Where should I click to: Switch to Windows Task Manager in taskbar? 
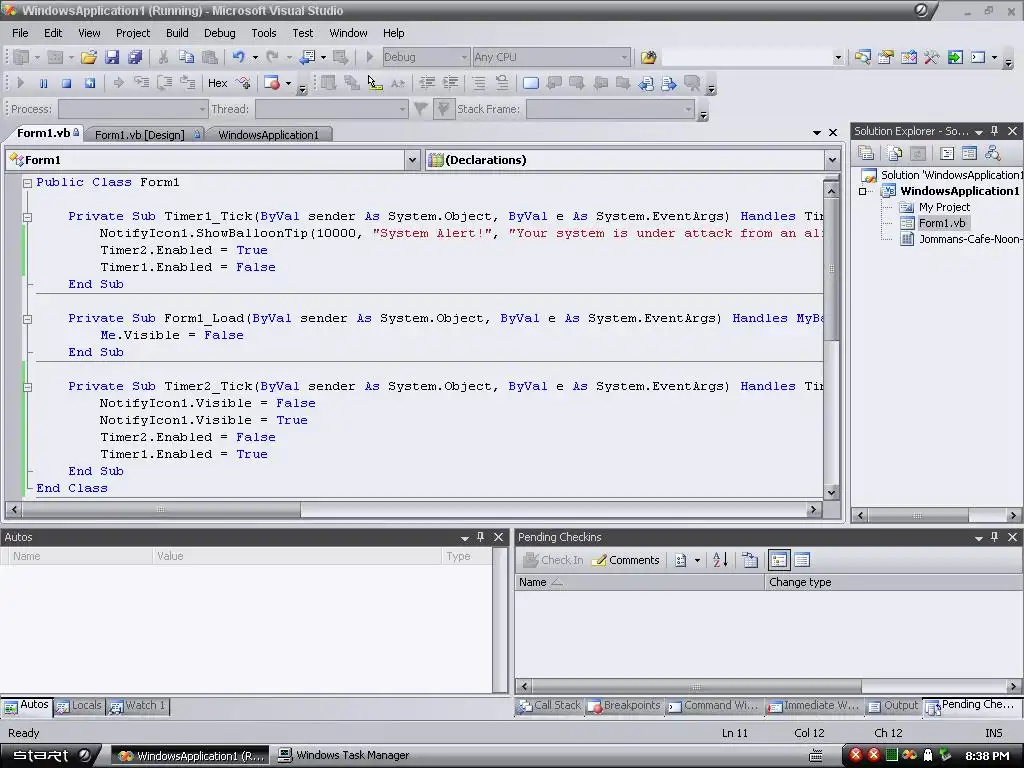click(x=344, y=756)
